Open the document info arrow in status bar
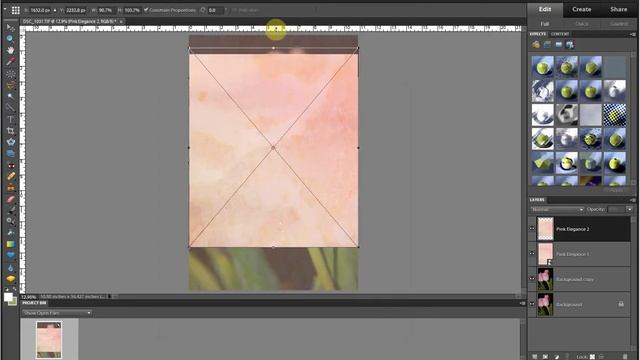 [109, 297]
